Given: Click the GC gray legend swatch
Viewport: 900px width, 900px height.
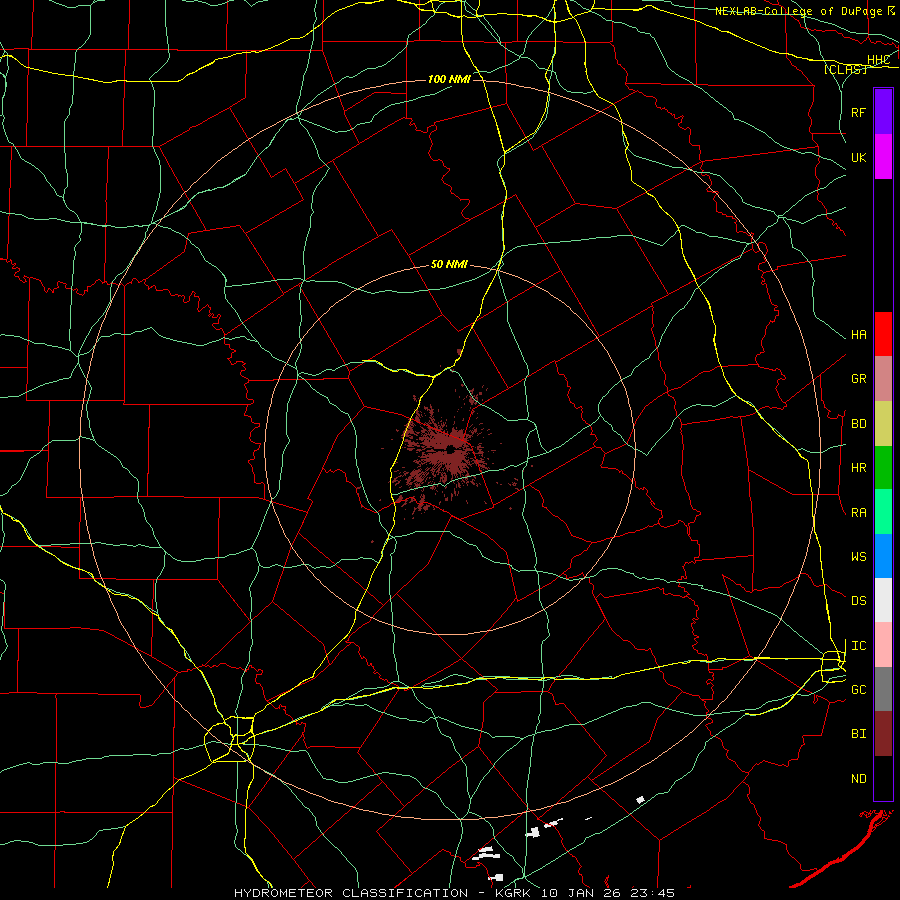Looking at the screenshot, I should pyautogui.click(x=883, y=689).
